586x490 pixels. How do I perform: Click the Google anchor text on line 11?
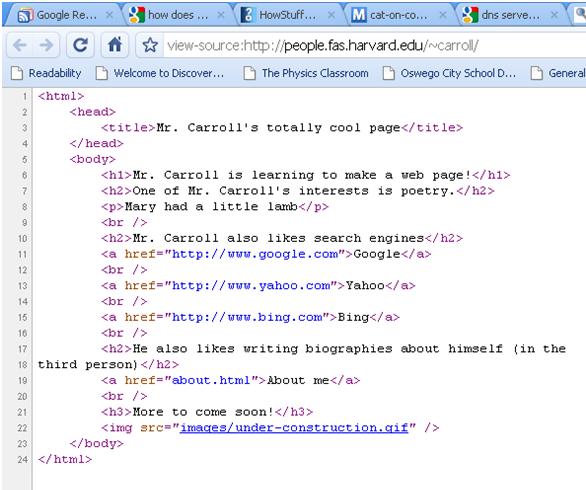(x=377, y=254)
